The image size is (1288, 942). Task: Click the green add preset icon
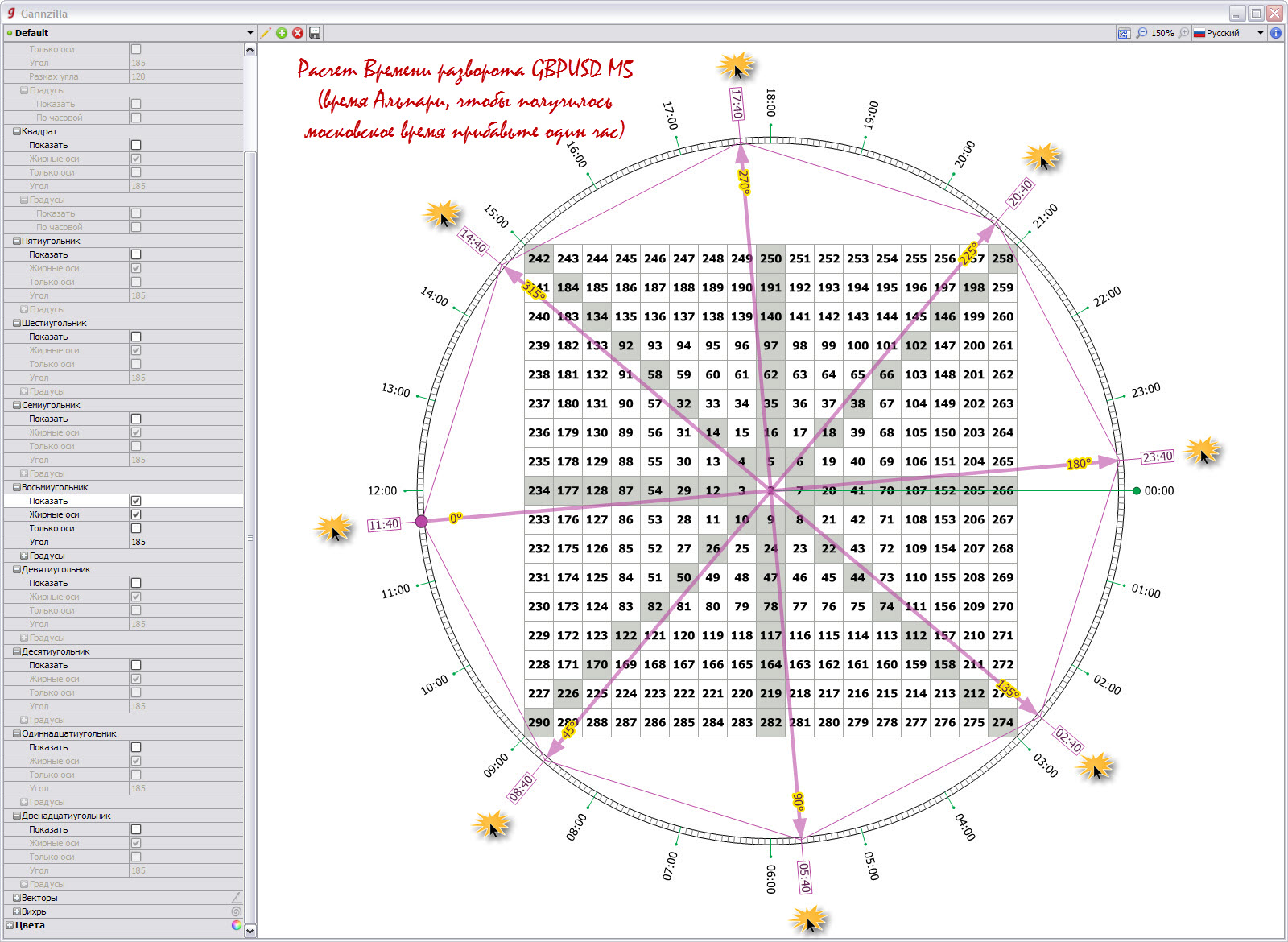[x=282, y=33]
